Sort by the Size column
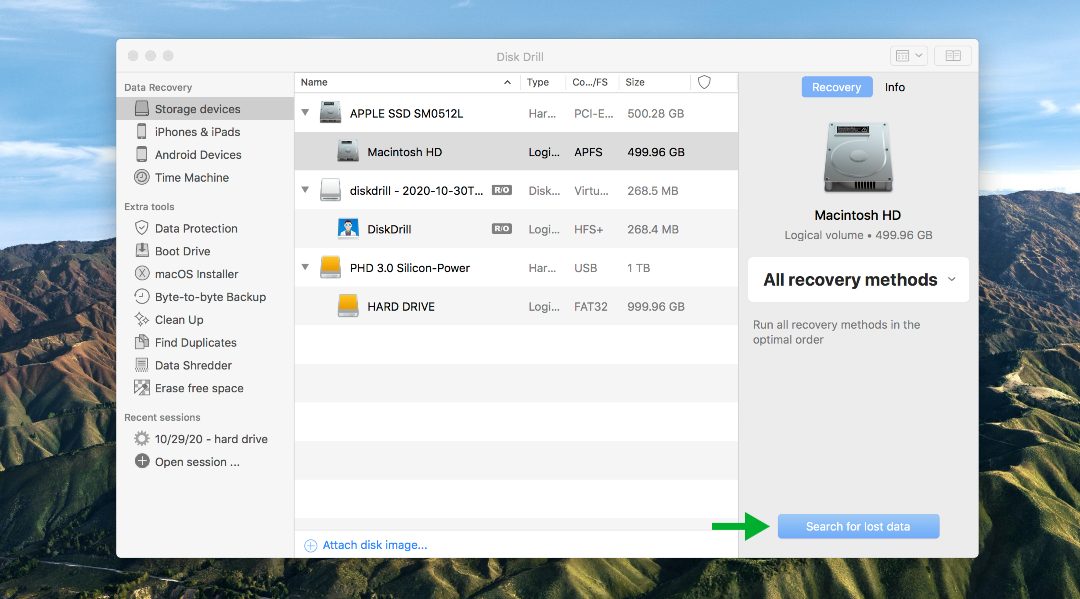Screen dimensions: 1080x599 [x=654, y=82]
